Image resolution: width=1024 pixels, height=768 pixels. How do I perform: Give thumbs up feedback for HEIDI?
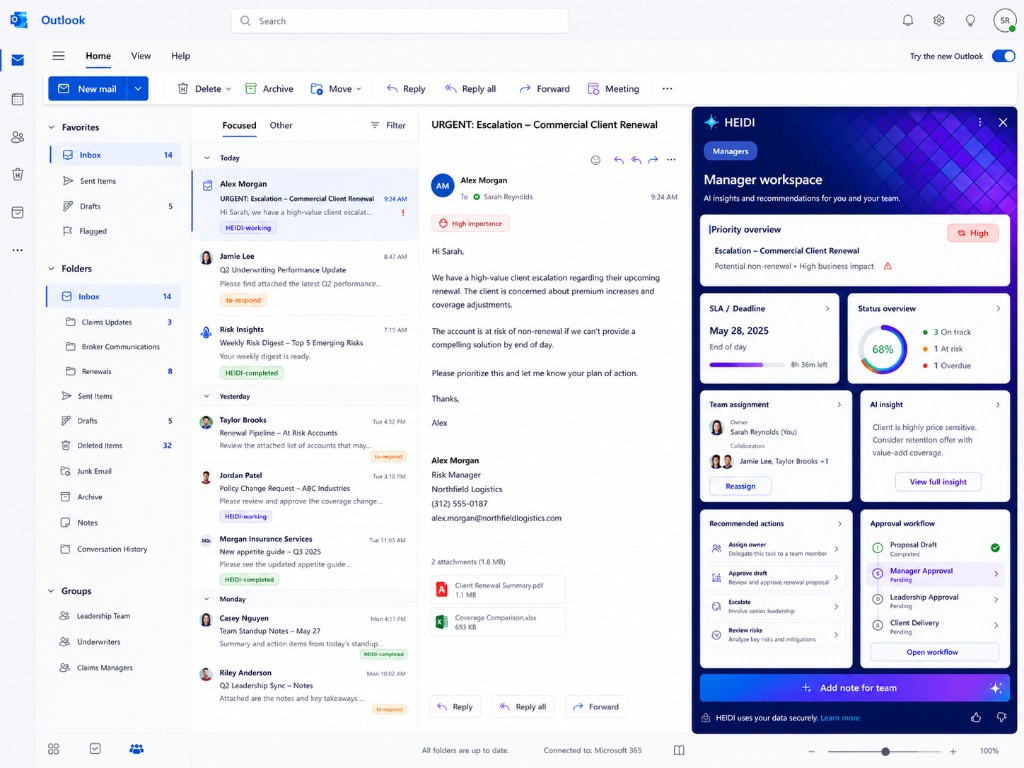[976, 717]
